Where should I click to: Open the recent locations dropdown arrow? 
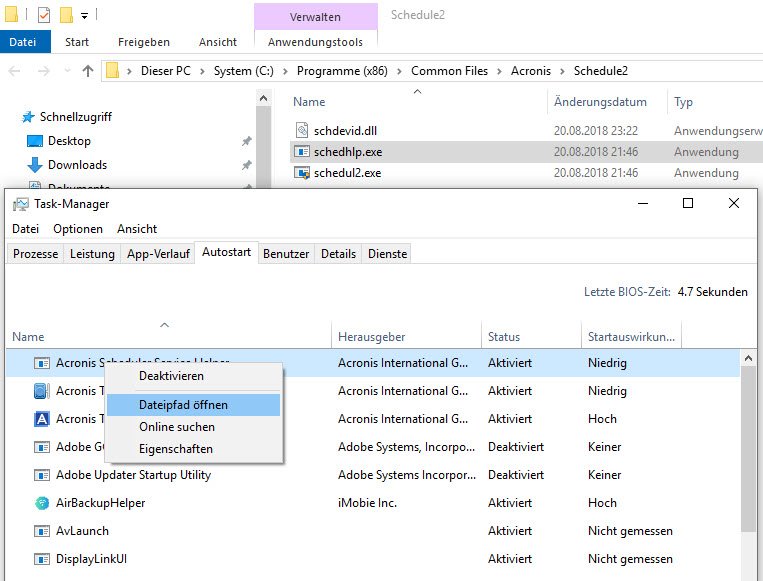(x=68, y=71)
